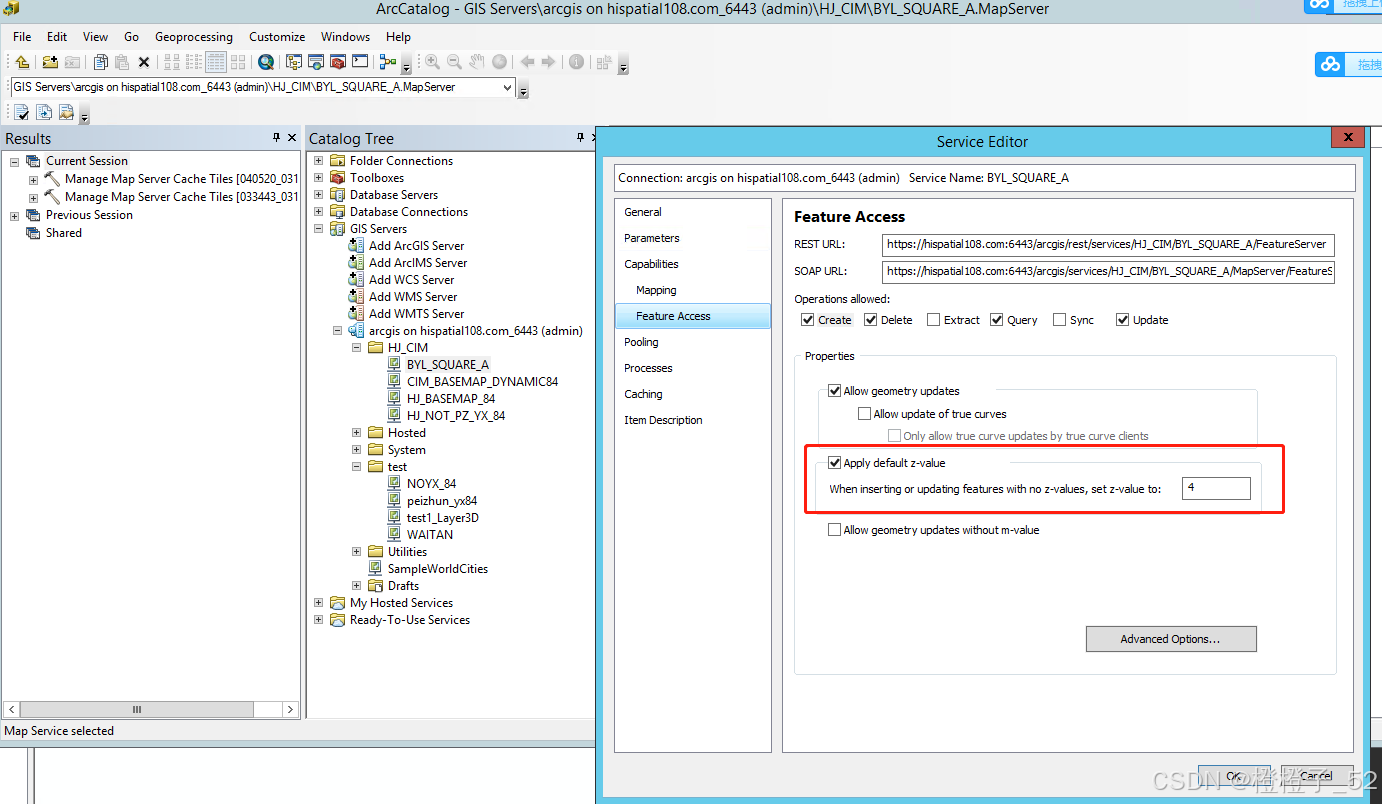Click the default z-value input field
Screen dimensions: 1382x804
1216,488
